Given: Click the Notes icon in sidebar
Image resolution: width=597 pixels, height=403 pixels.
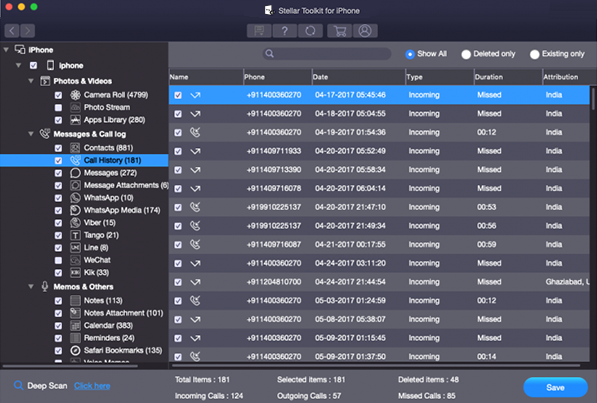Looking at the screenshot, I should (75, 301).
